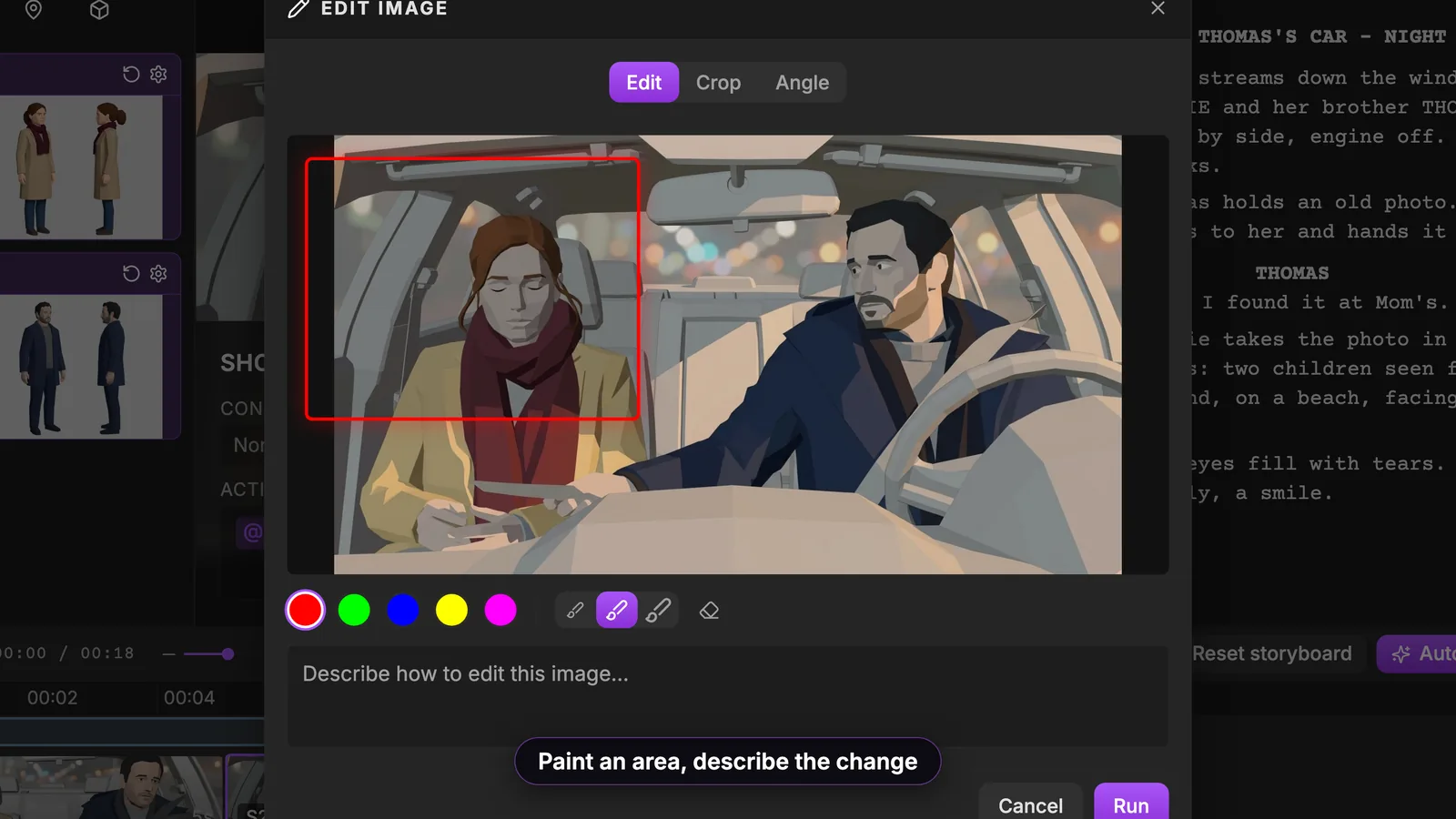Click the location pin icon
The width and height of the screenshot is (1456, 819).
tap(34, 10)
